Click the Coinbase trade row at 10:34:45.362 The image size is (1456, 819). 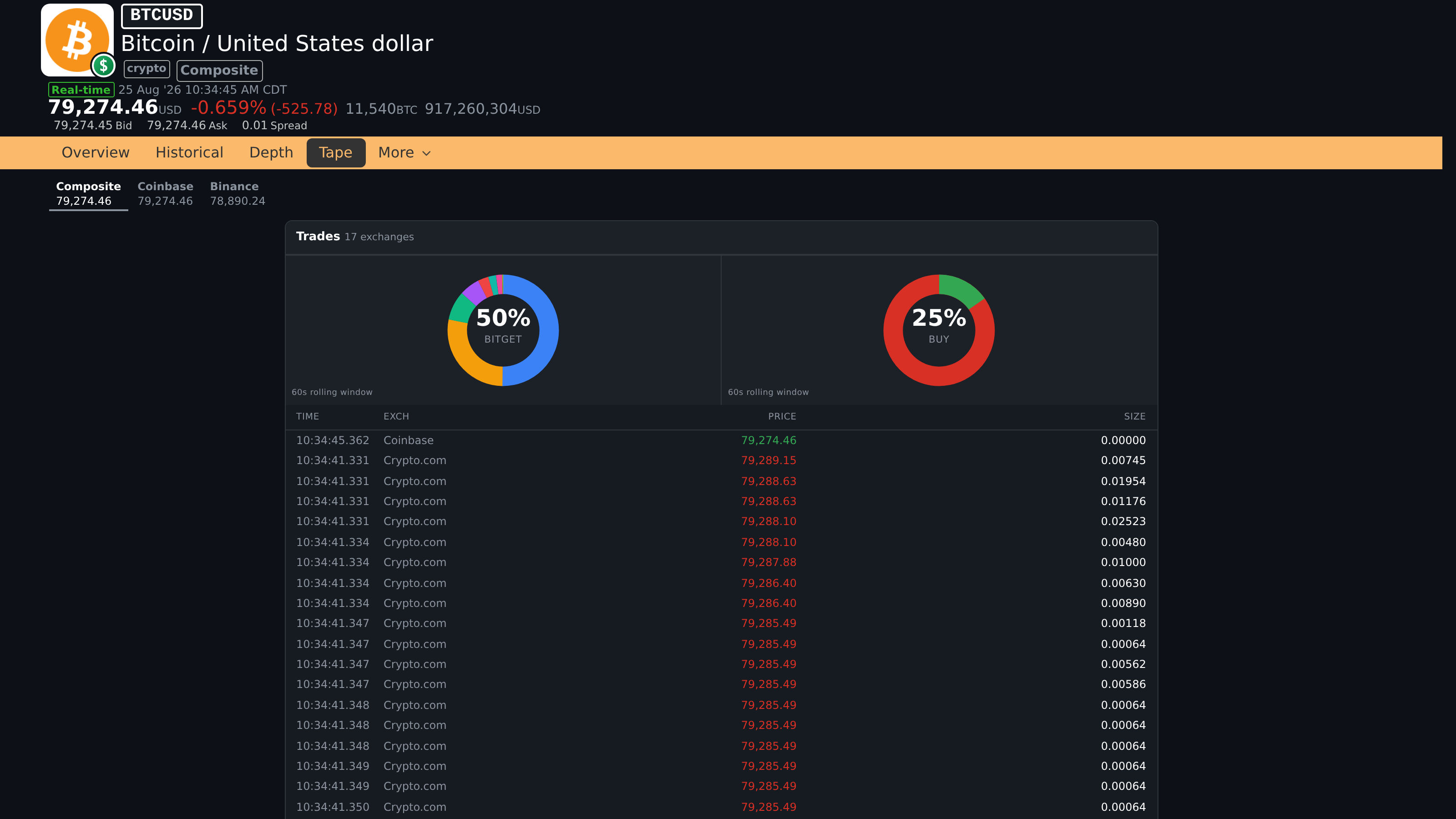pos(721,440)
